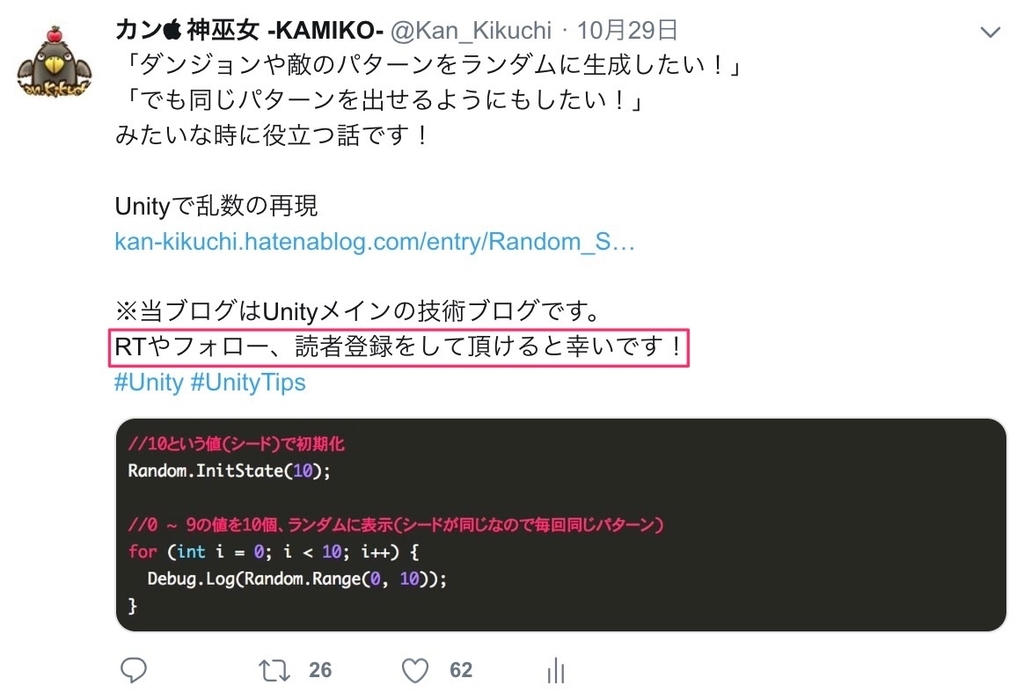View the Random.InitState code snippet image
The width and height of the screenshot is (1024, 700).
tap(560, 525)
